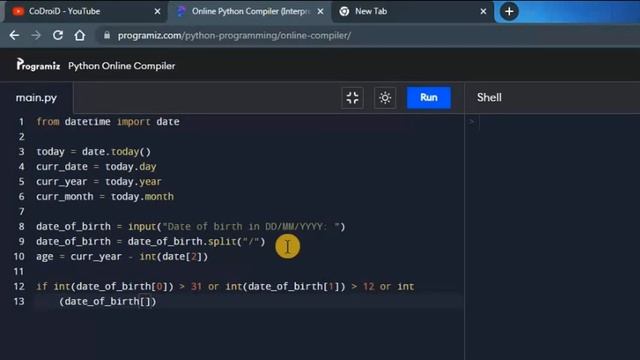Go to the browser home page icon

click(80, 36)
